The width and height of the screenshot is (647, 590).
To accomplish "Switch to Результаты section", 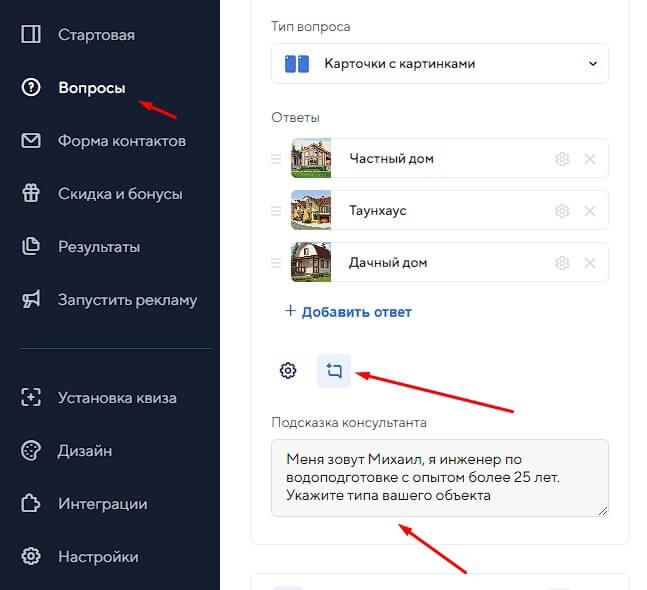I will point(99,247).
